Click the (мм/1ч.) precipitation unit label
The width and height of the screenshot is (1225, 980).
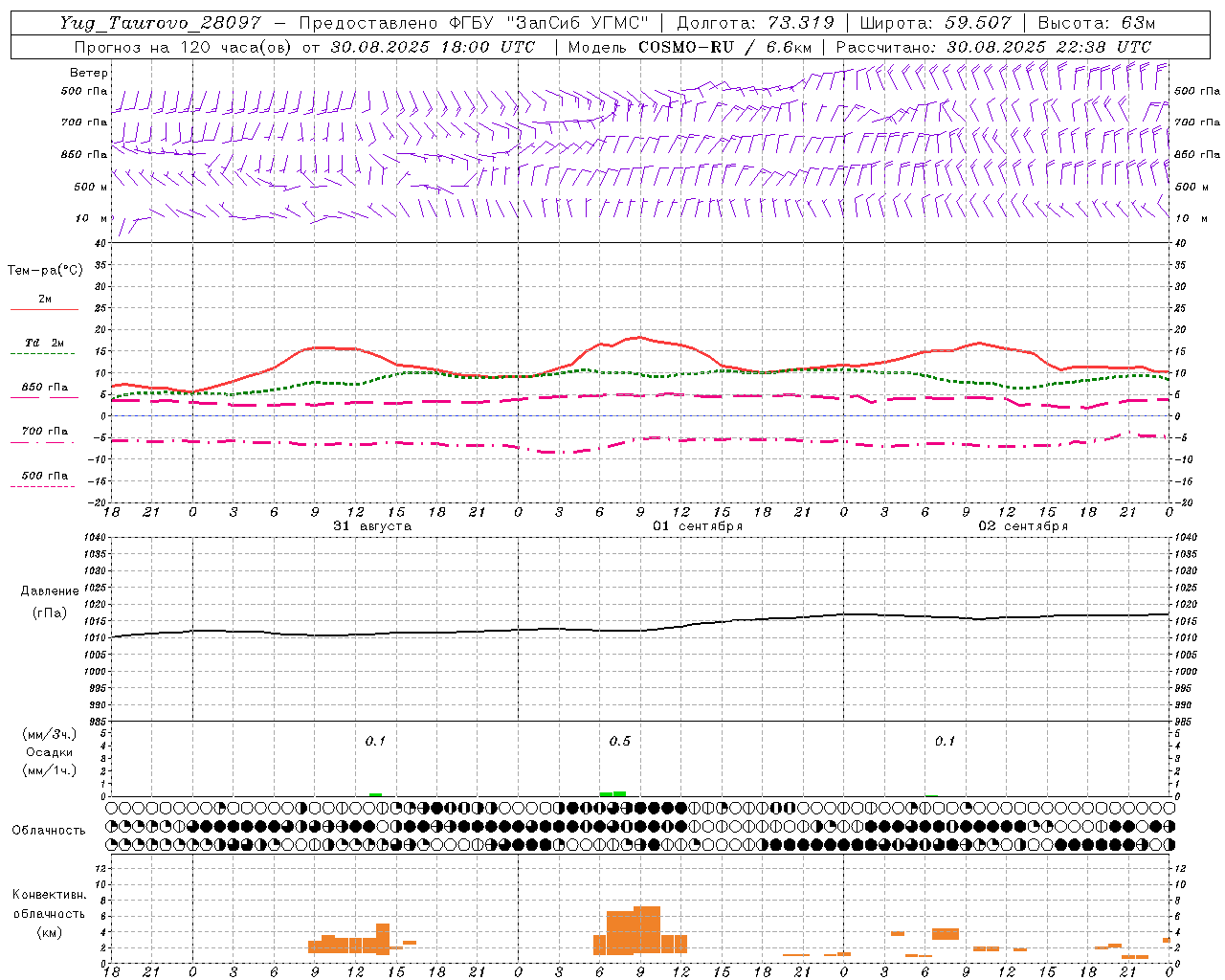coord(49,770)
